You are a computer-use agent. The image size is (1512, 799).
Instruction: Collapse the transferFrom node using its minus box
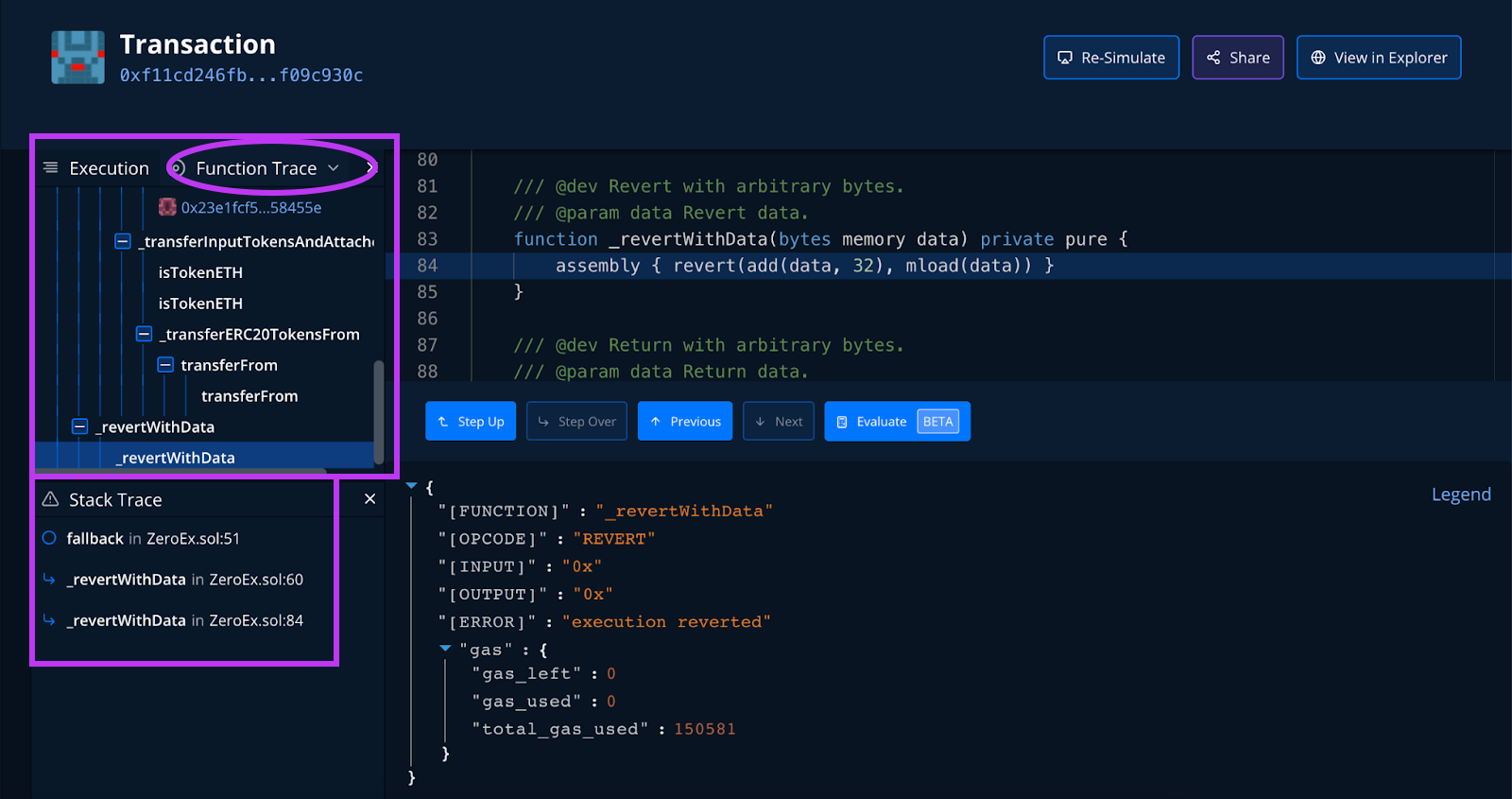[165, 365]
